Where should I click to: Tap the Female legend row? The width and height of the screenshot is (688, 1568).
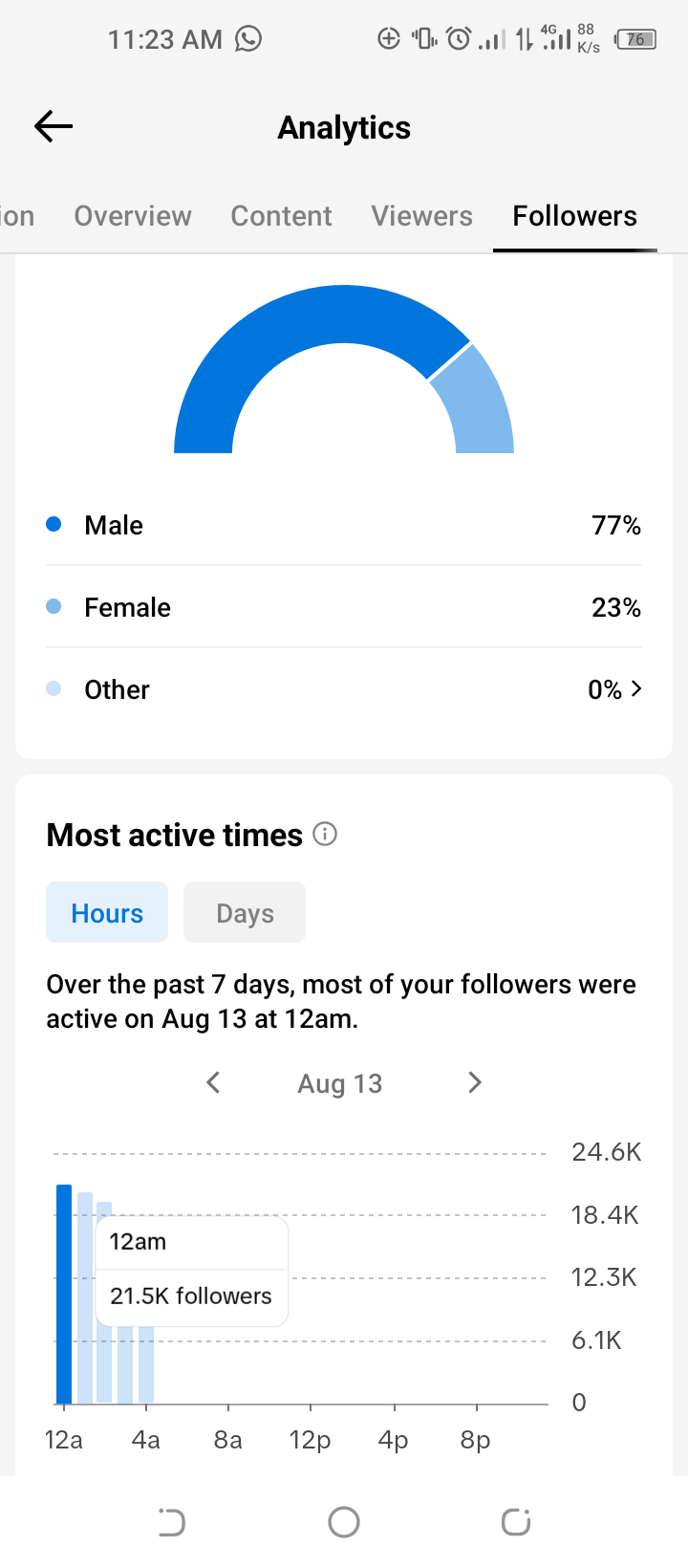[x=344, y=607]
